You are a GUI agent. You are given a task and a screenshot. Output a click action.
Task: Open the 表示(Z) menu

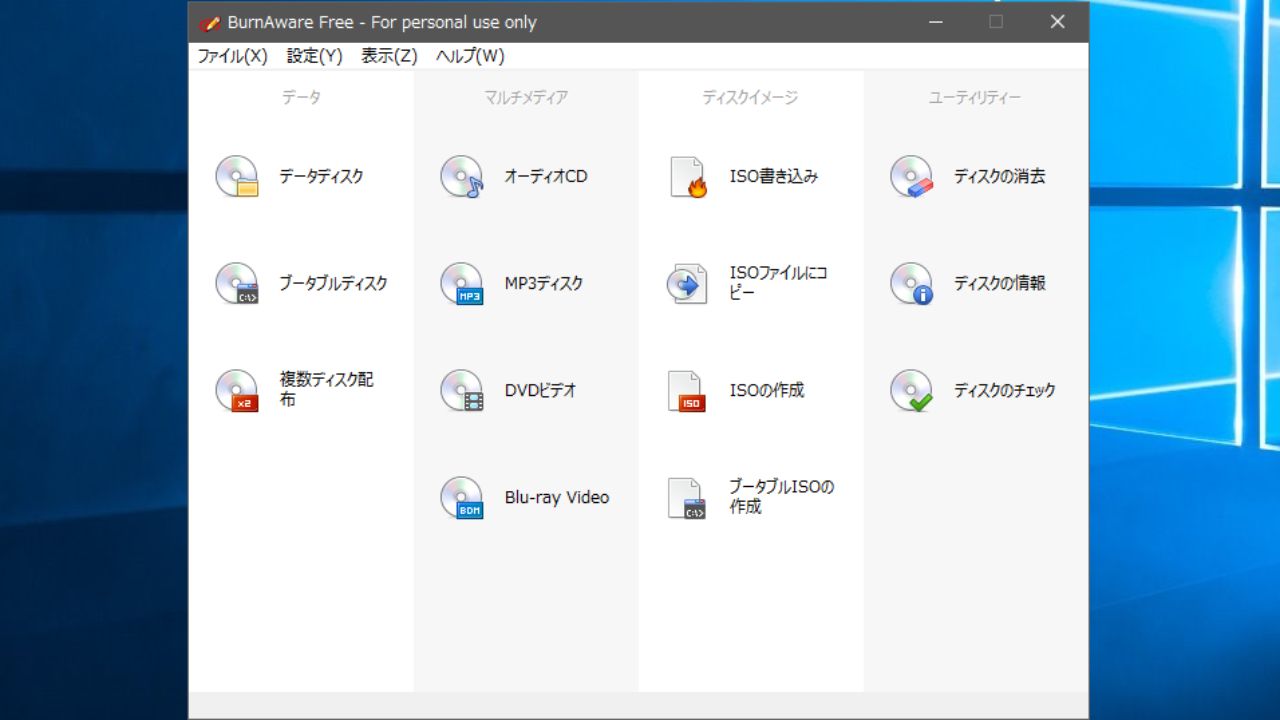(390, 56)
